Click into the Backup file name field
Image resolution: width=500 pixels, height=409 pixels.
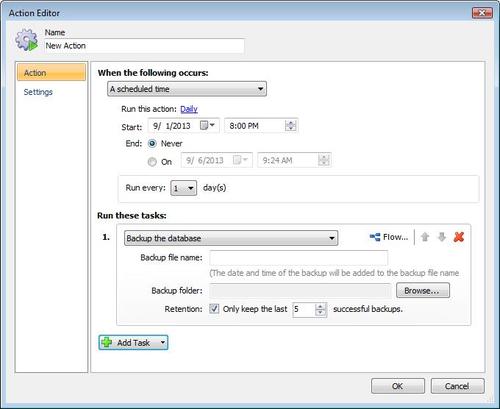point(299,258)
